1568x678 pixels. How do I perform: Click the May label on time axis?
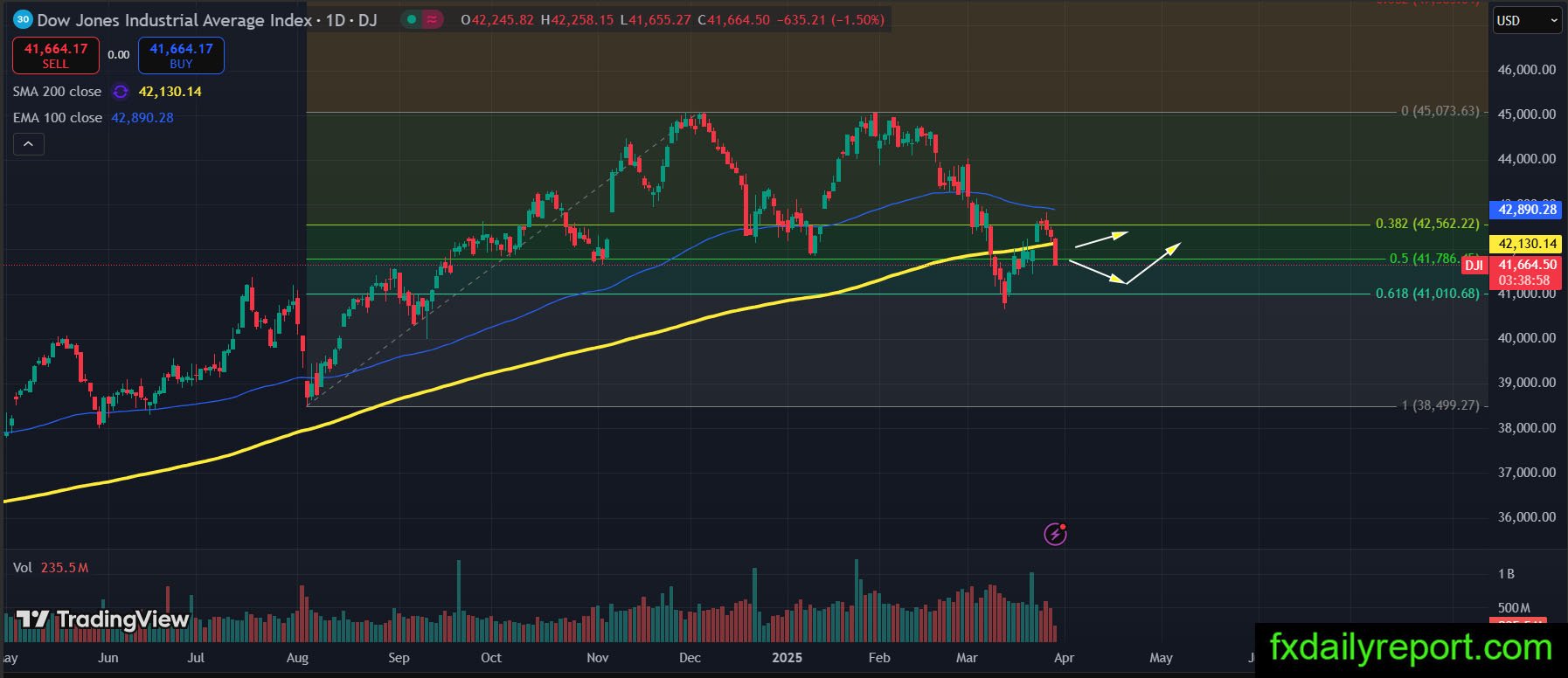point(1161,658)
